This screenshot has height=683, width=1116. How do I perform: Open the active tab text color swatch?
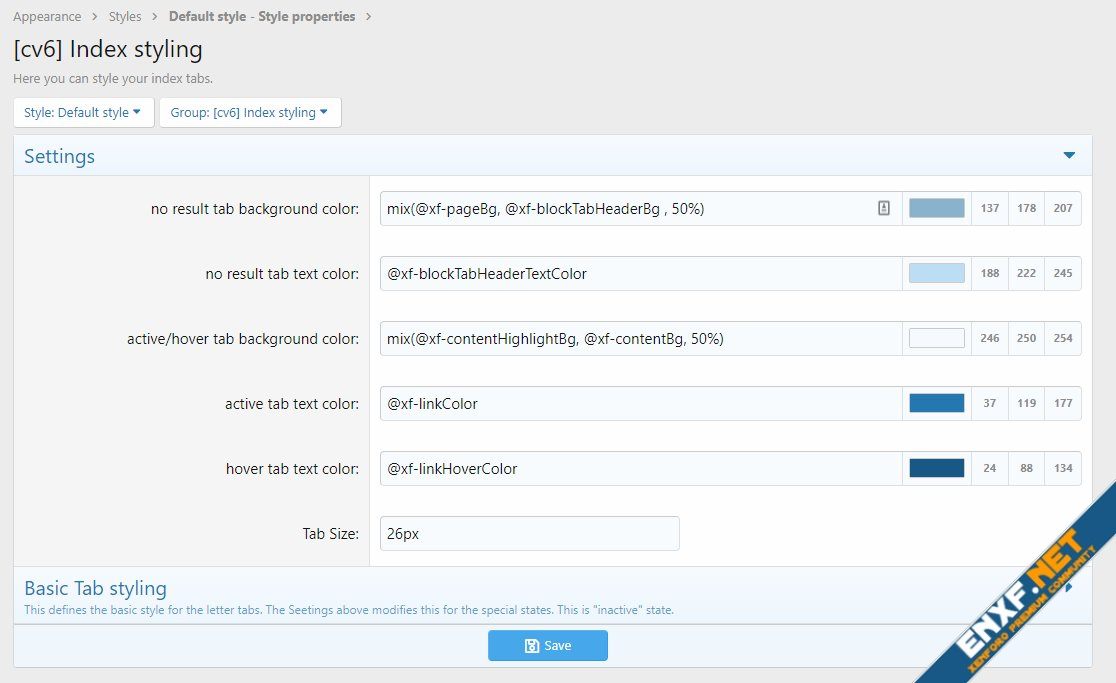(936, 403)
